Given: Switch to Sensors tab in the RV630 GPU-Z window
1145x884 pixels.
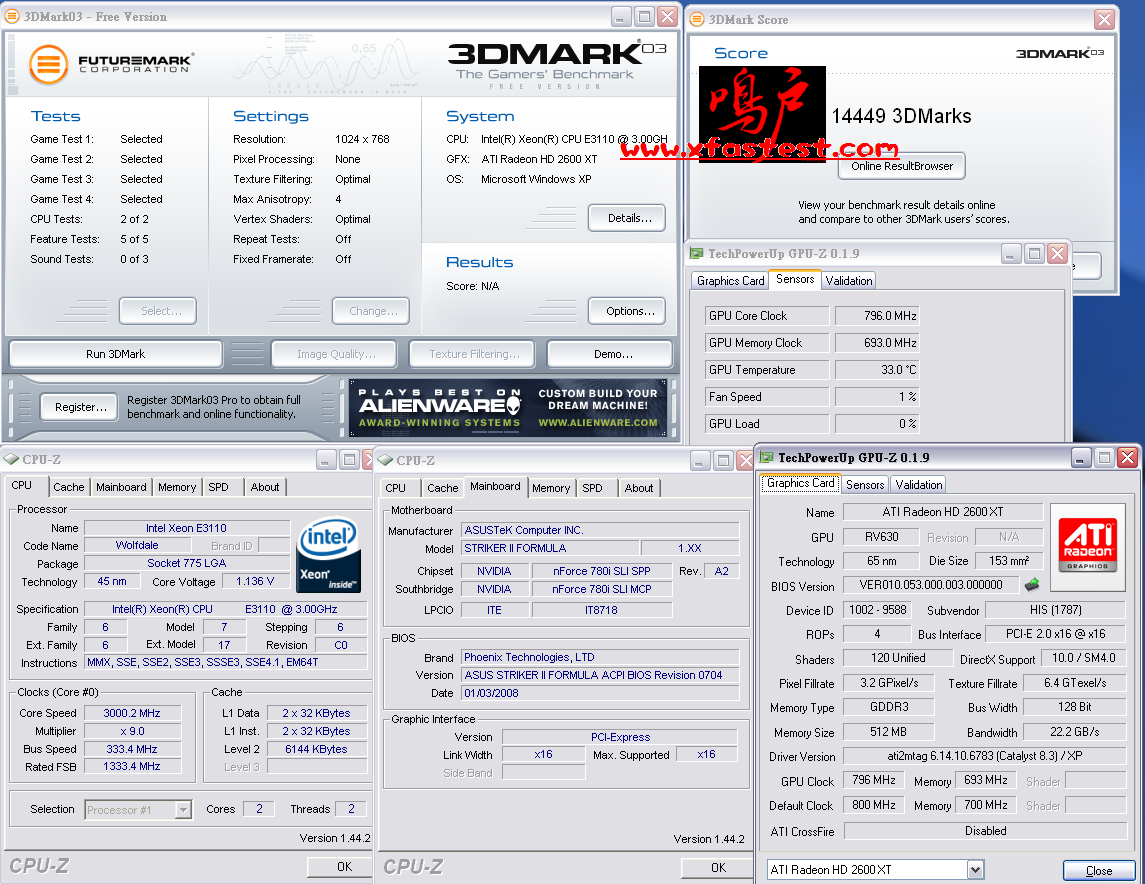Looking at the screenshot, I should click(x=865, y=485).
